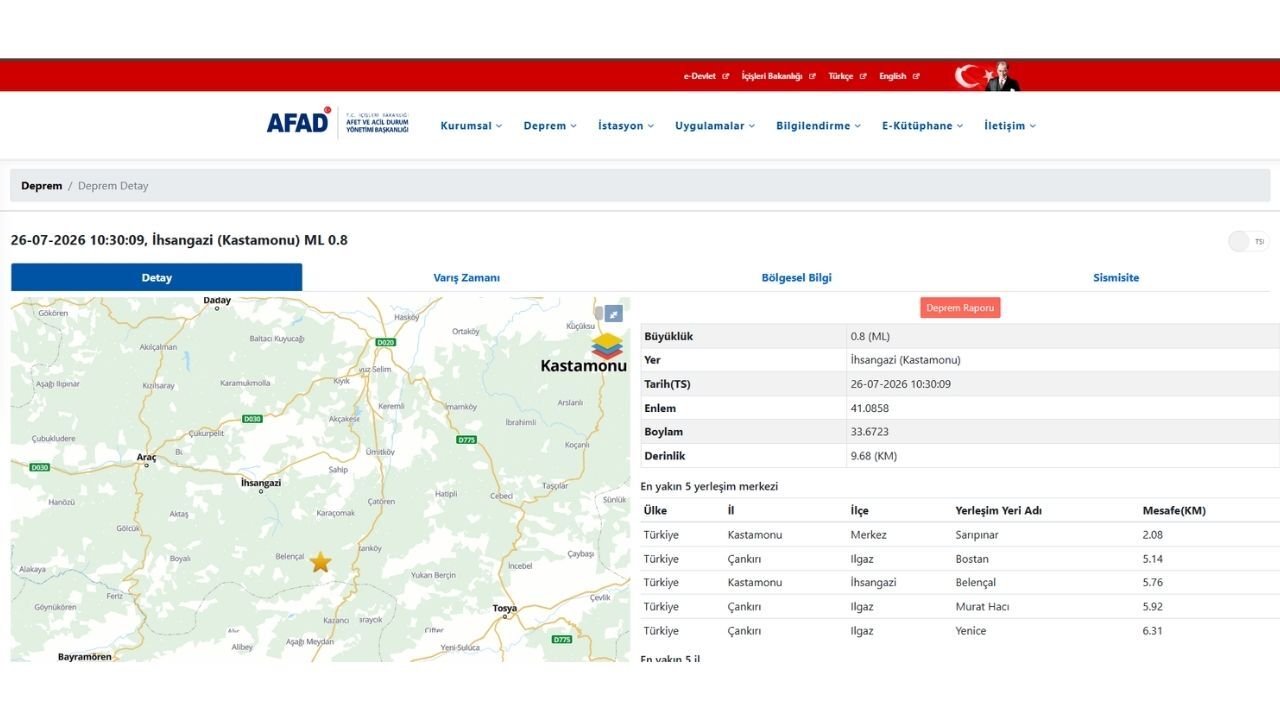The width and height of the screenshot is (1280, 720).
Task: Click distance value 6.31
Action: [x=1153, y=631]
